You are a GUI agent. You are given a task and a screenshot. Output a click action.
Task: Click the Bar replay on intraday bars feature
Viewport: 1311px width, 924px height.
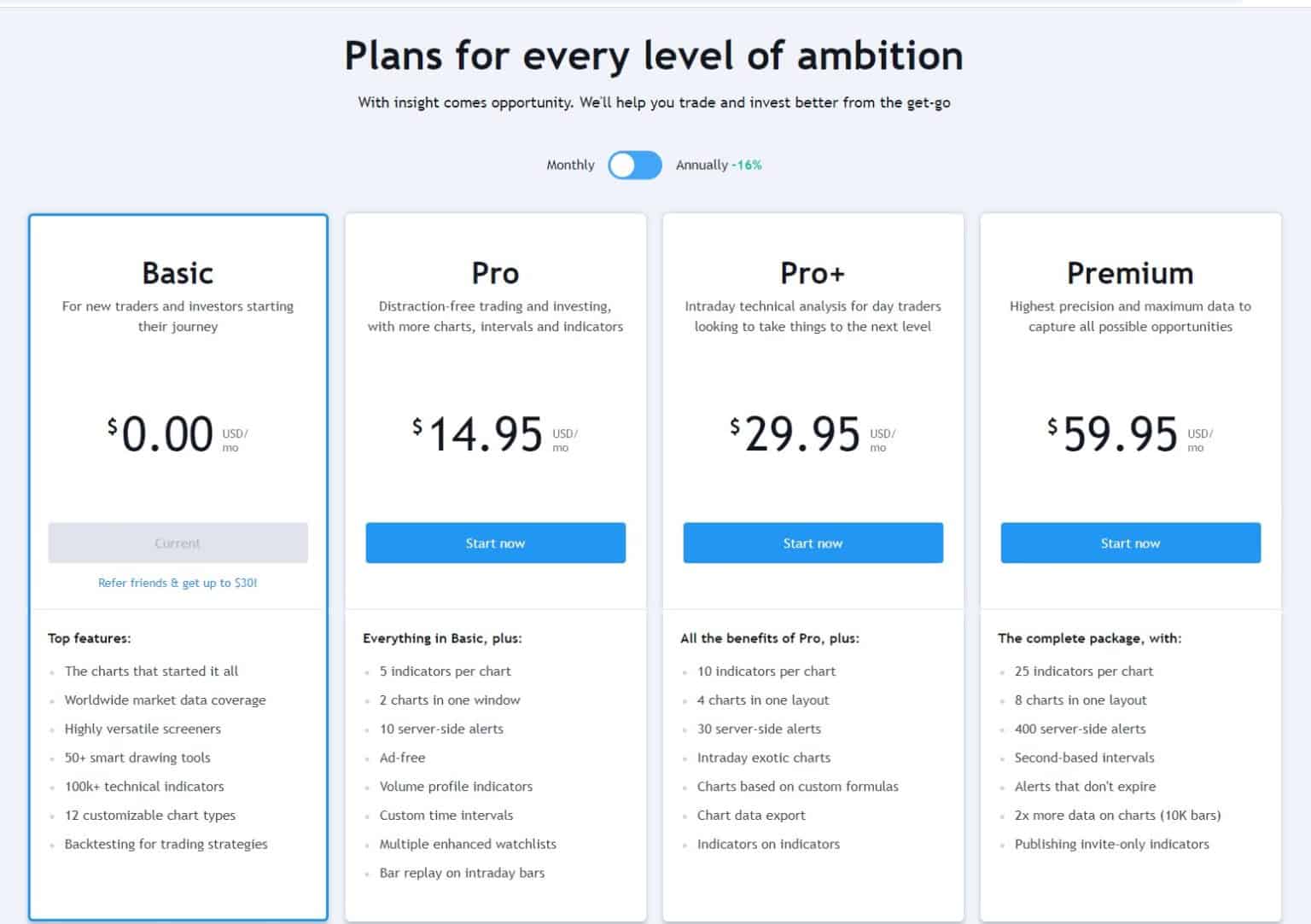[462, 872]
